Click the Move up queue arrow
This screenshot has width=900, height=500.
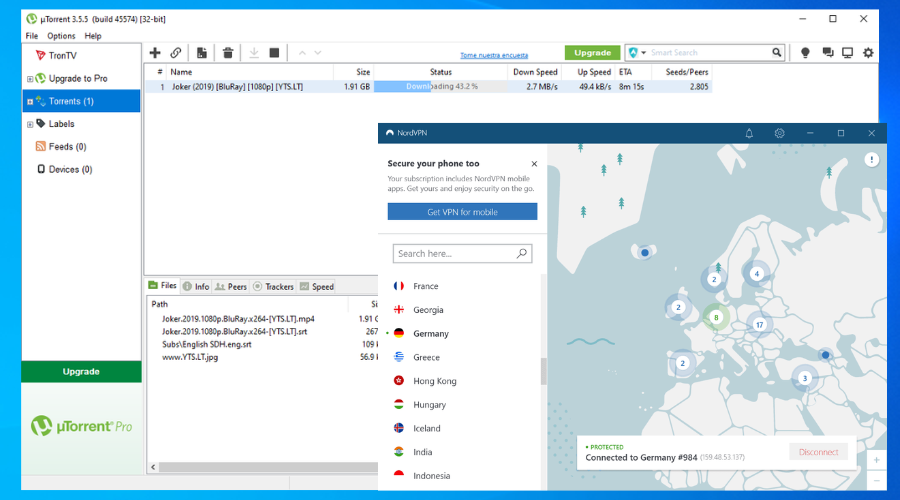pos(302,53)
